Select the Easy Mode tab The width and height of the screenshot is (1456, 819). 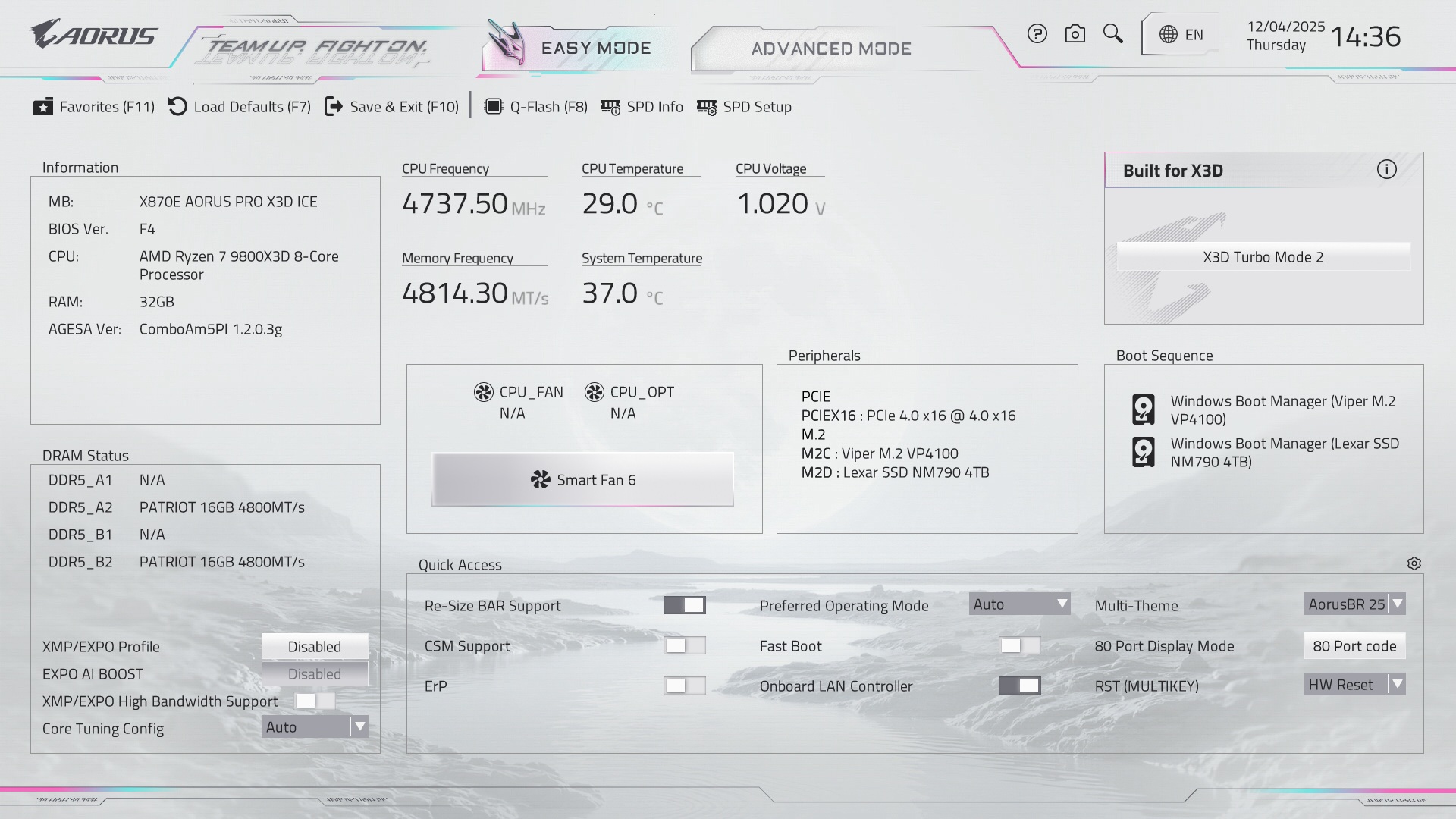coord(595,49)
